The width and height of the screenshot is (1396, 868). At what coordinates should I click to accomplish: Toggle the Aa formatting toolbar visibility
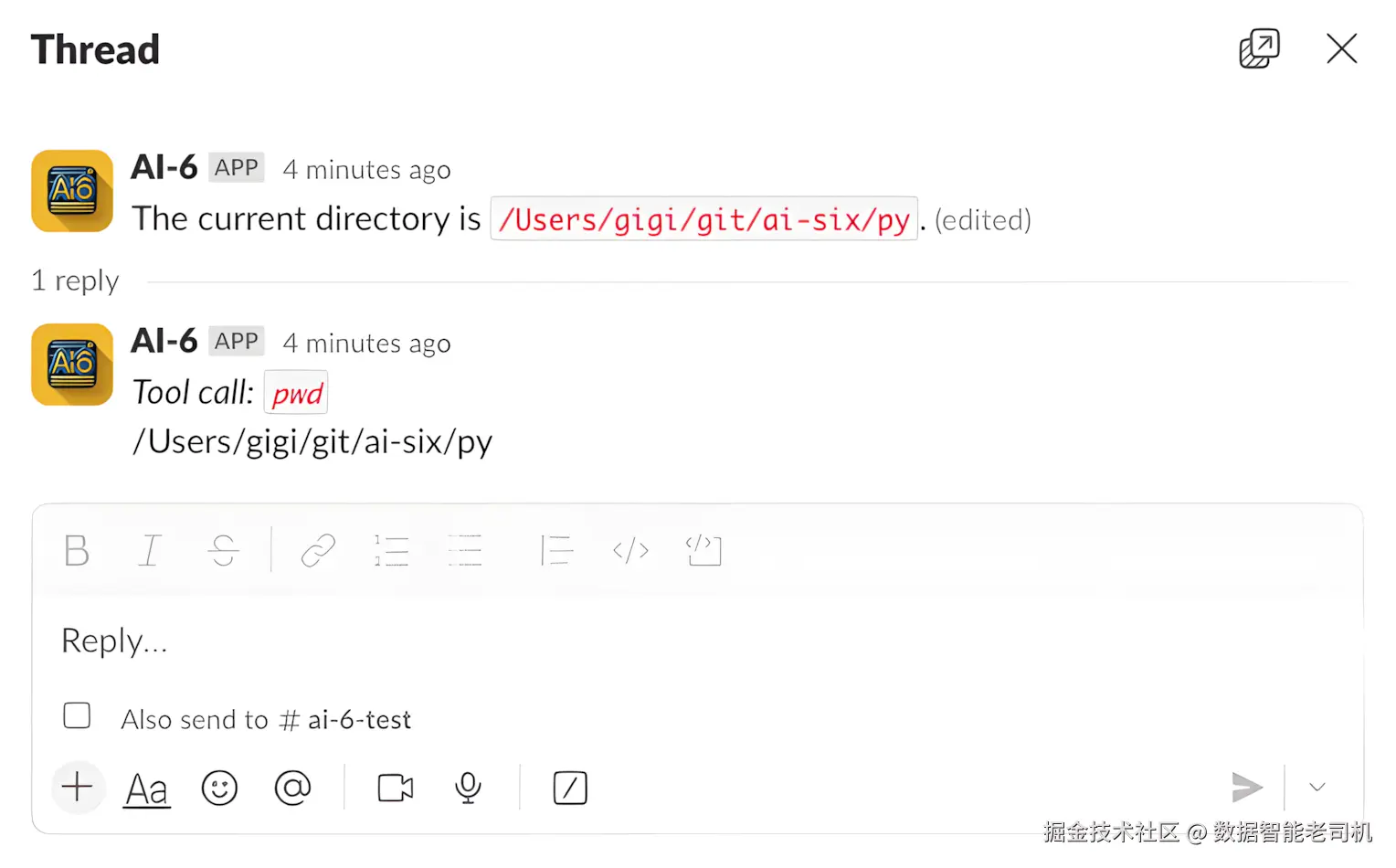tap(147, 789)
